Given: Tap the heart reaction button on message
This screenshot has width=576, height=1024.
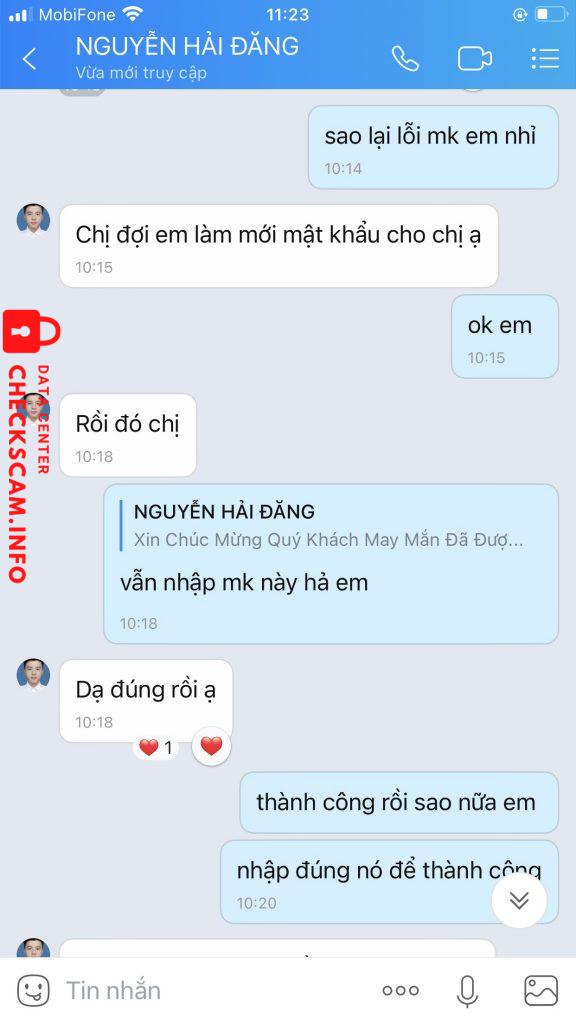Looking at the screenshot, I should click(x=212, y=746).
